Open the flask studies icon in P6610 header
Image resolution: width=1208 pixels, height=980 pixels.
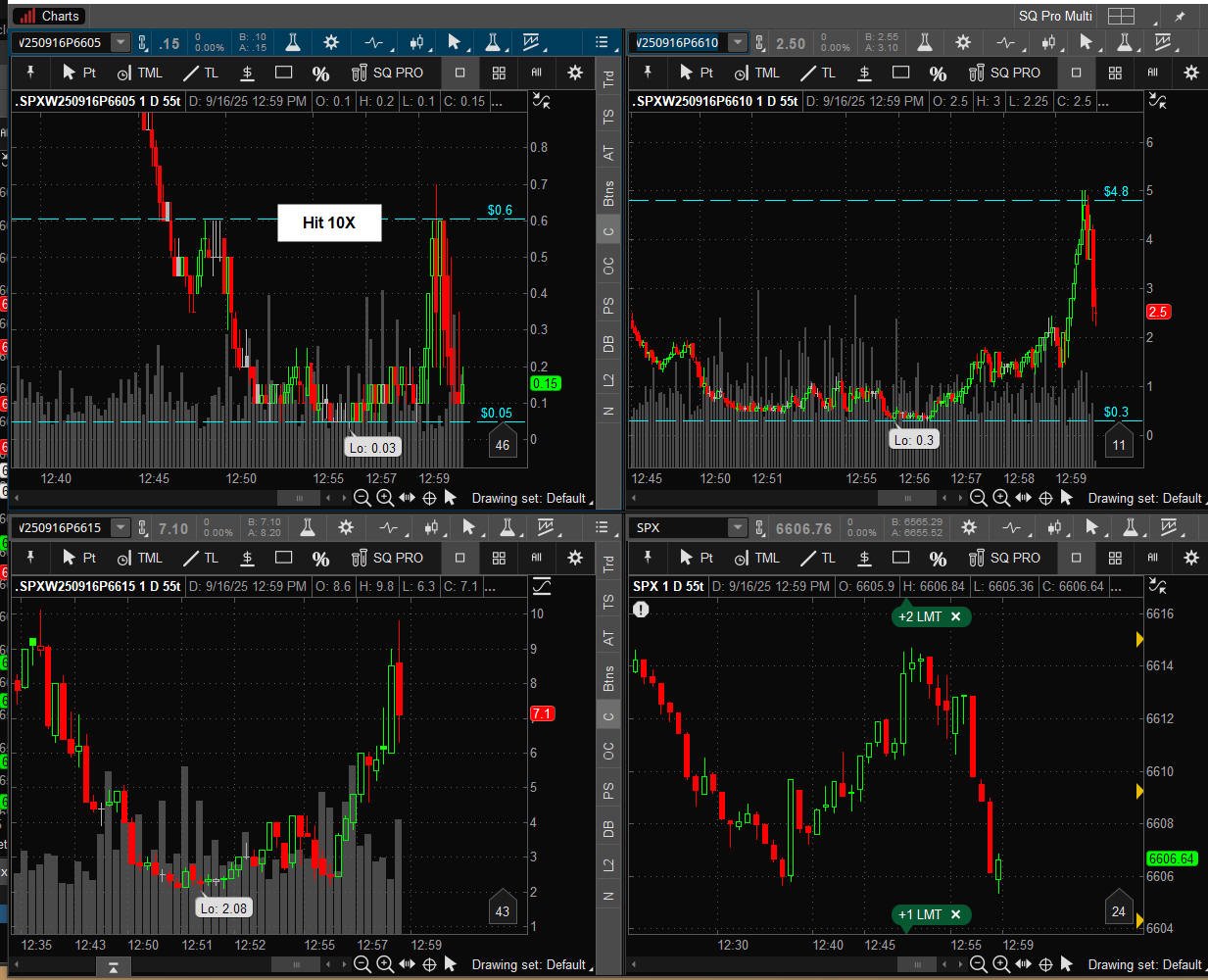[x=924, y=42]
